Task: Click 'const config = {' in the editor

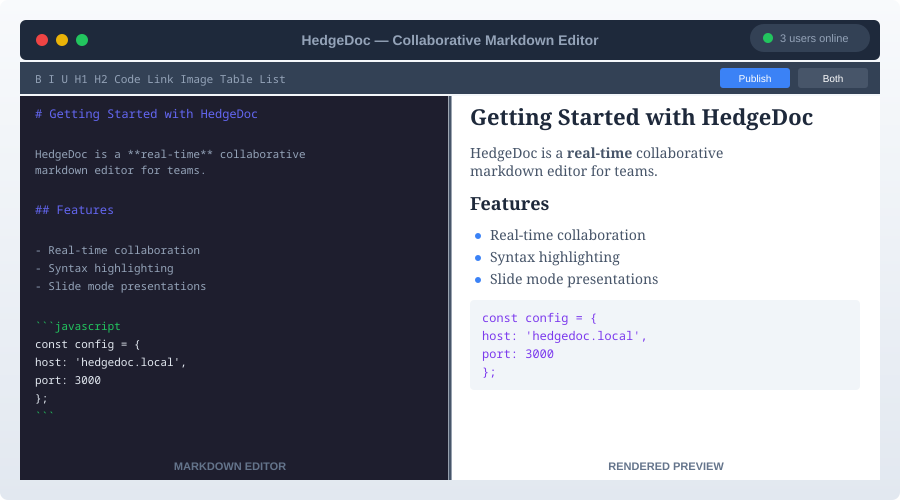Action: [x=87, y=344]
